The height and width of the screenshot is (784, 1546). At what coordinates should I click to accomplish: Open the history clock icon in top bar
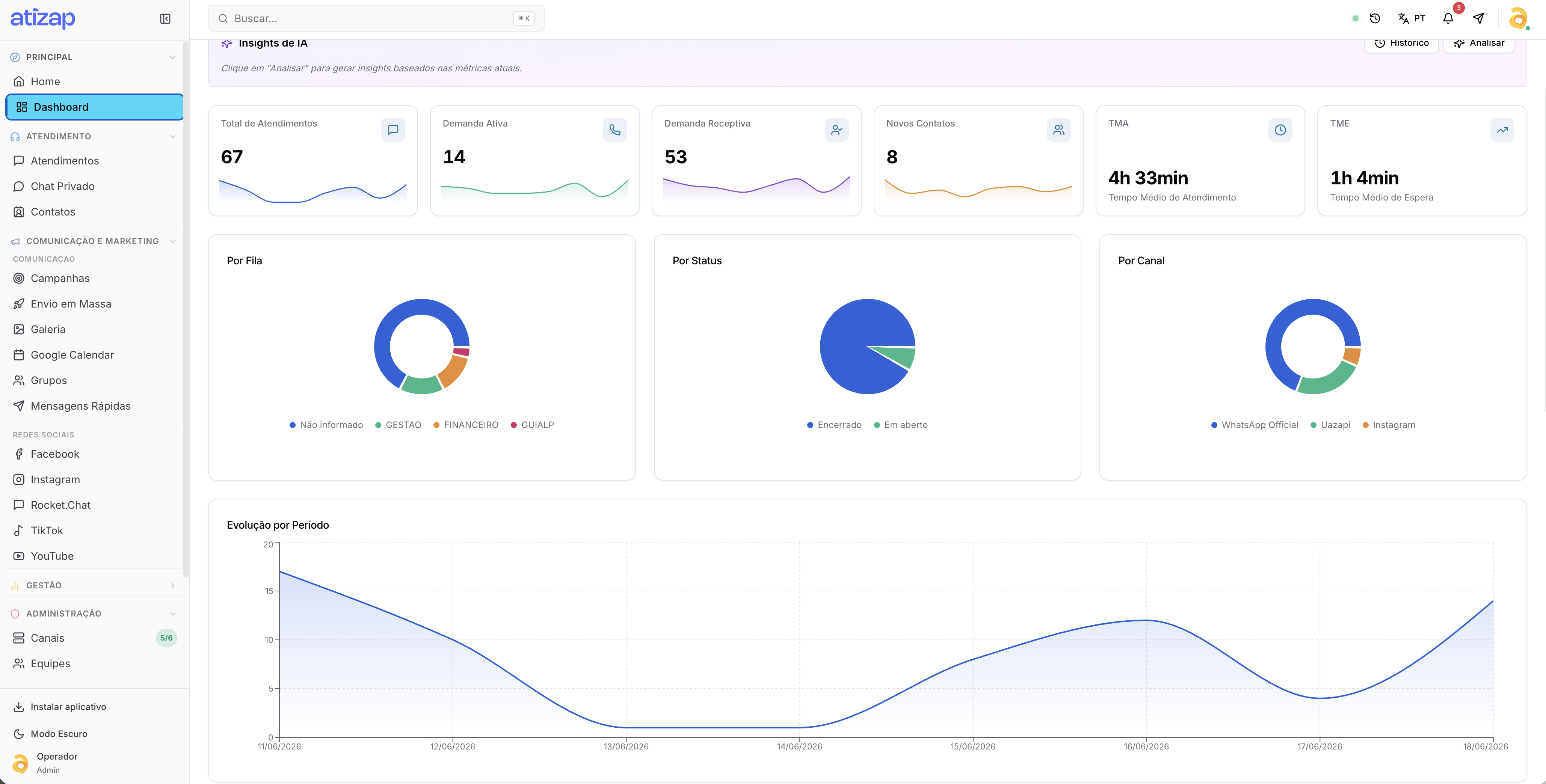point(1375,19)
